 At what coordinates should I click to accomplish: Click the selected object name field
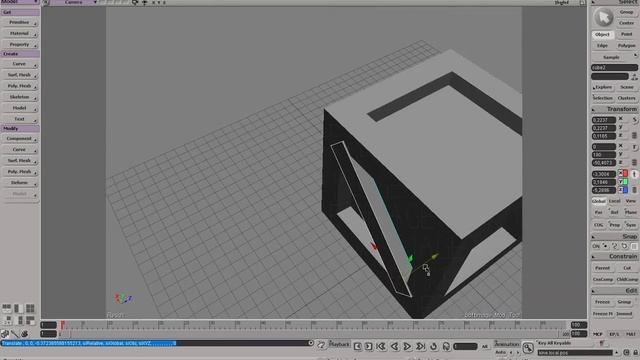coord(614,68)
